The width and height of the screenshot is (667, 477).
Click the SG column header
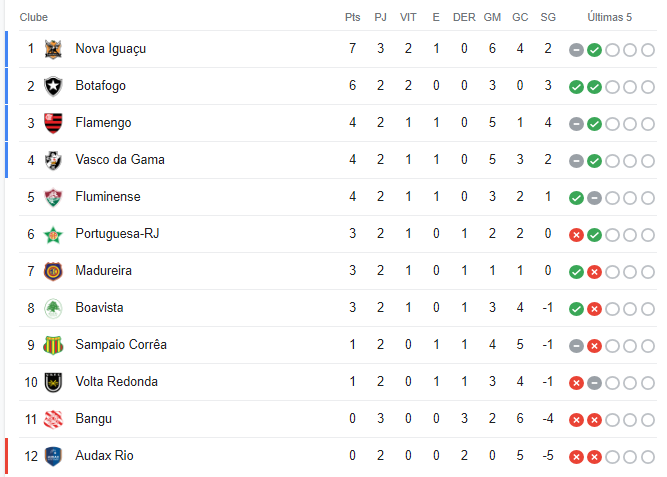(548, 17)
